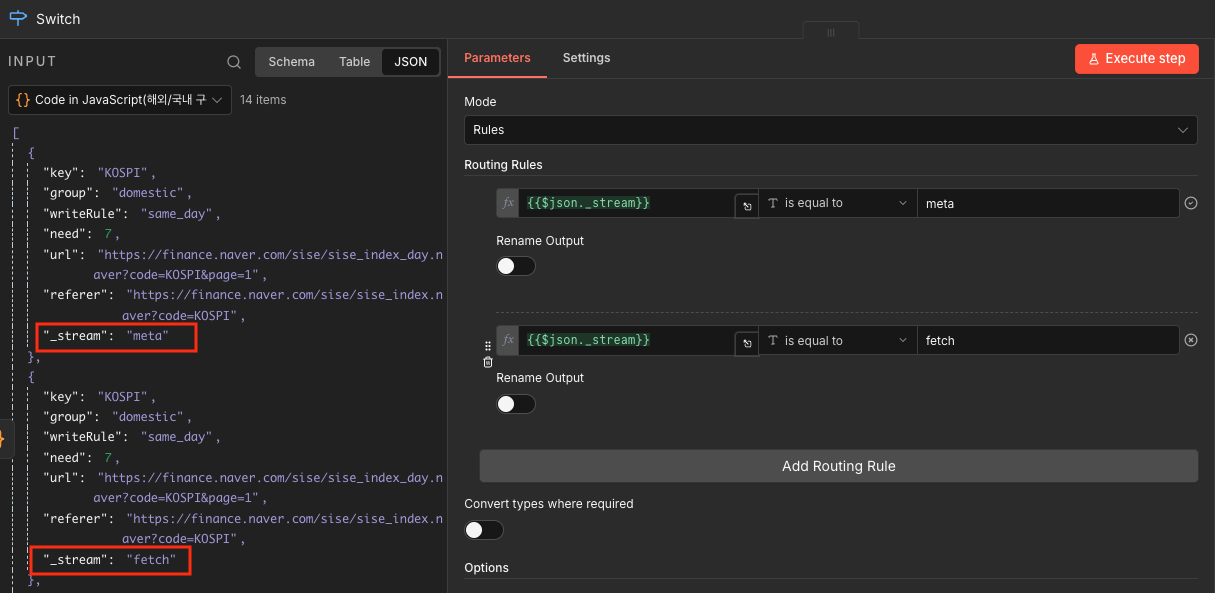The image size is (1215, 593).
Task: Open the 'is equal to' operator dropdown for meta rule
Action: point(838,203)
